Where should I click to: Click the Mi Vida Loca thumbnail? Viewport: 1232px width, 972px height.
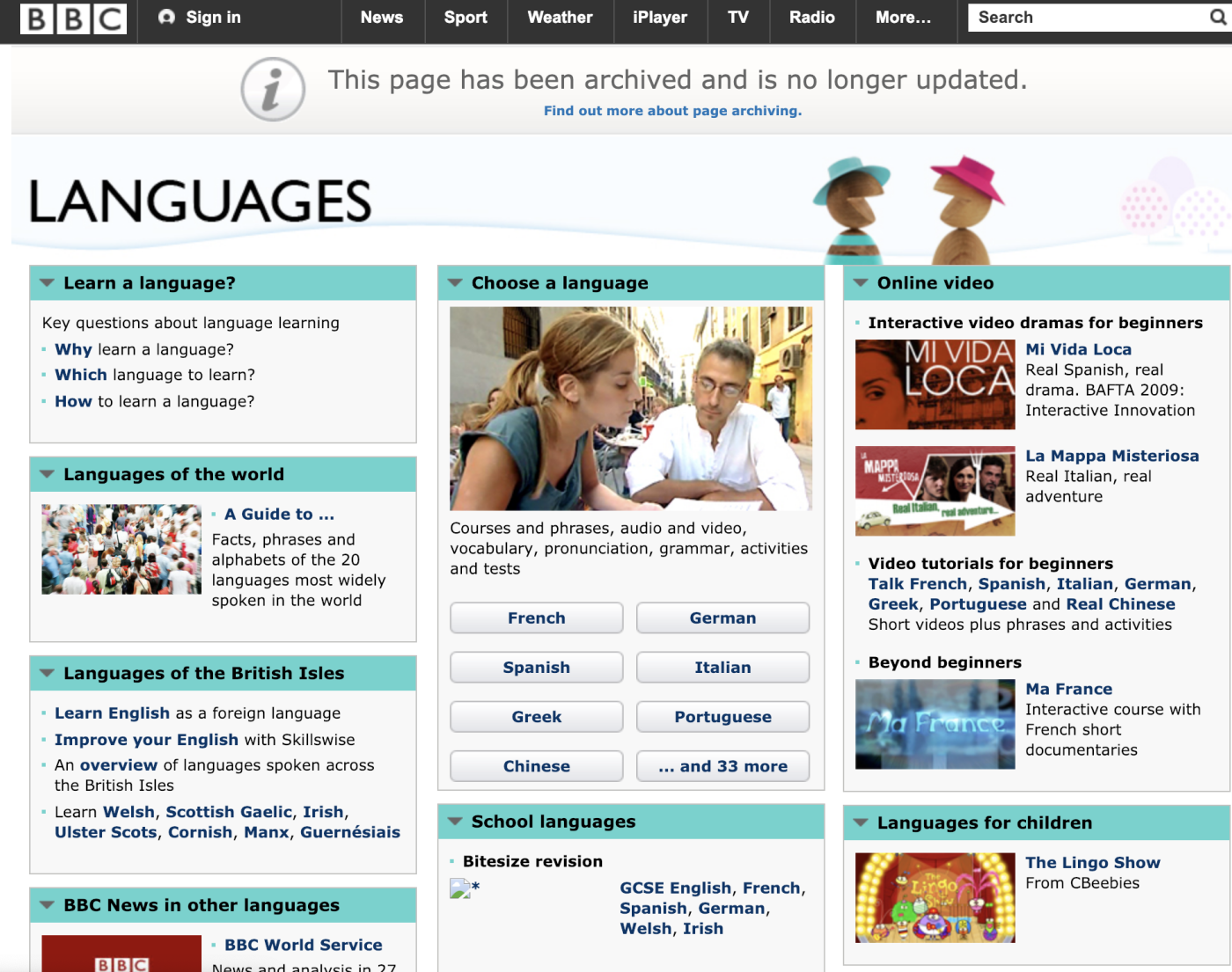[935, 384]
